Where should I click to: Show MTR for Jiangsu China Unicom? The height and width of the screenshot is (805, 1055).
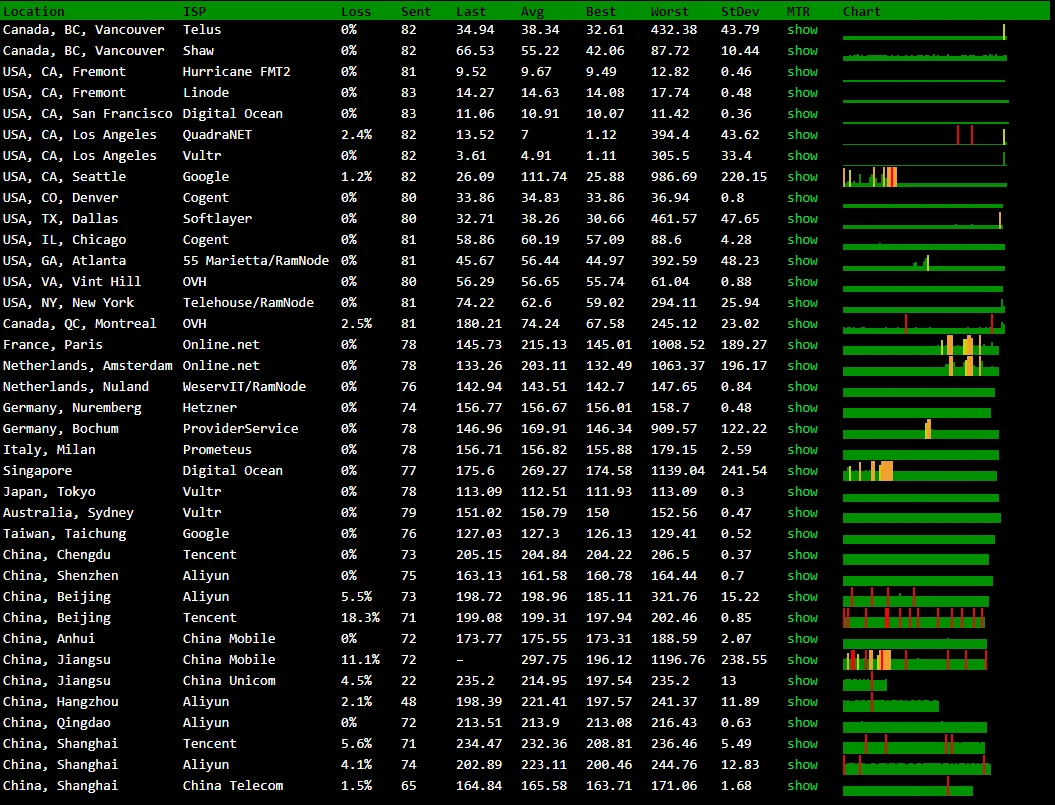[803, 680]
